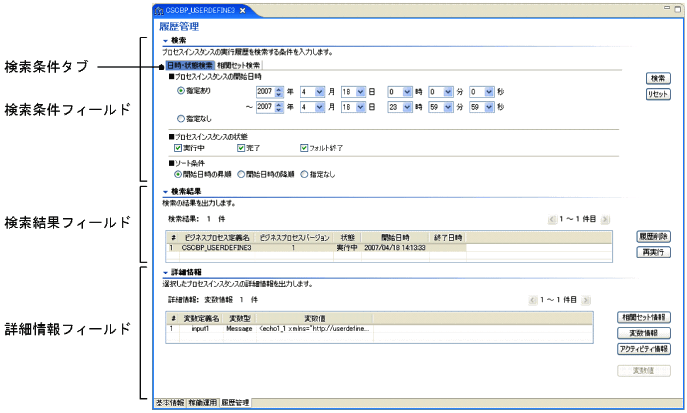687x413 pixels.
Task: Uncheck the 実行中 status checkbox
Action: pos(178,148)
